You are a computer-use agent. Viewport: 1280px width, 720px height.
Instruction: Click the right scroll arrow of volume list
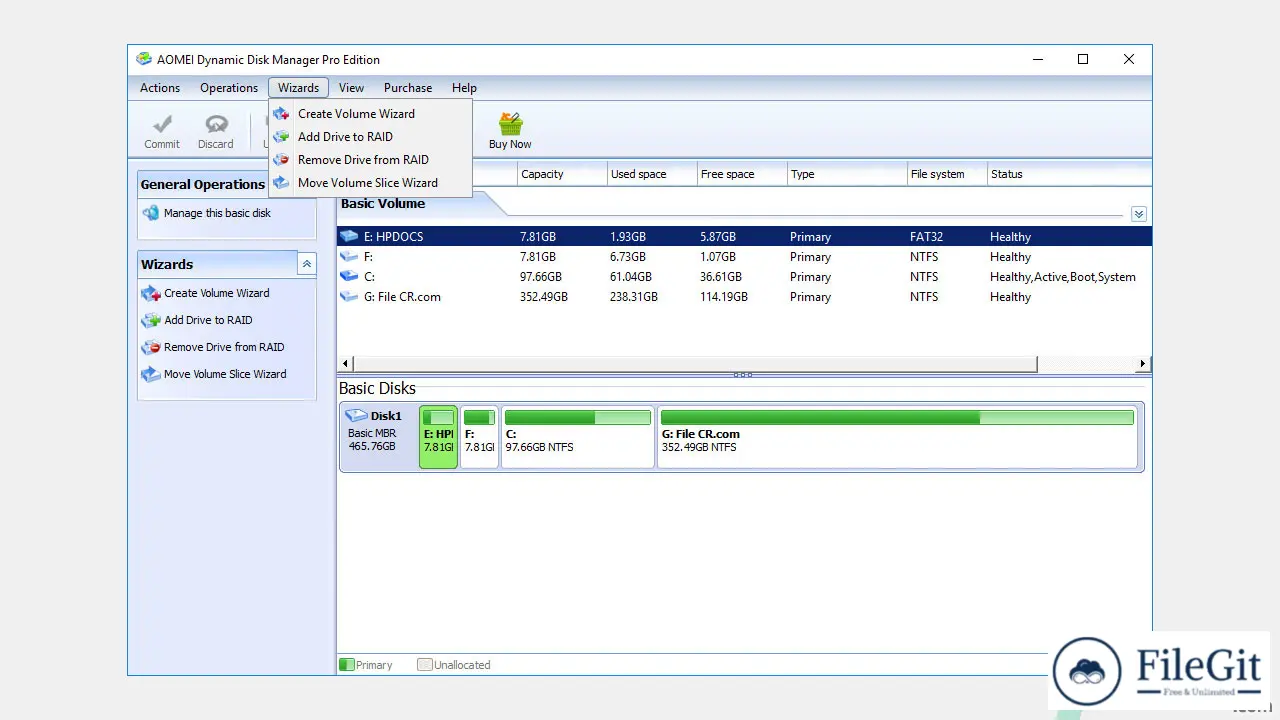1143,364
